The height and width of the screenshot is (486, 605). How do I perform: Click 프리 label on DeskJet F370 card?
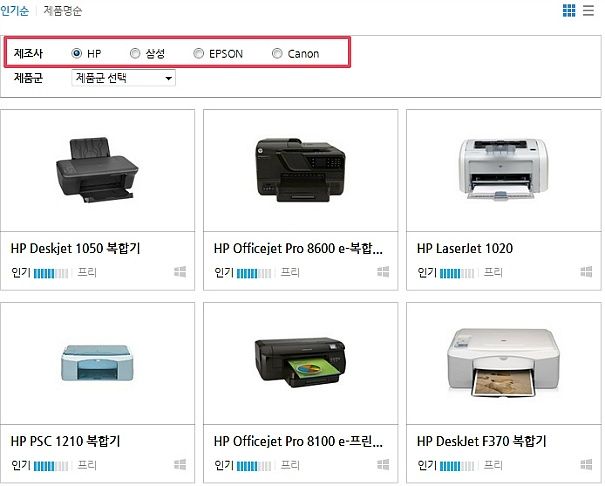(x=493, y=465)
